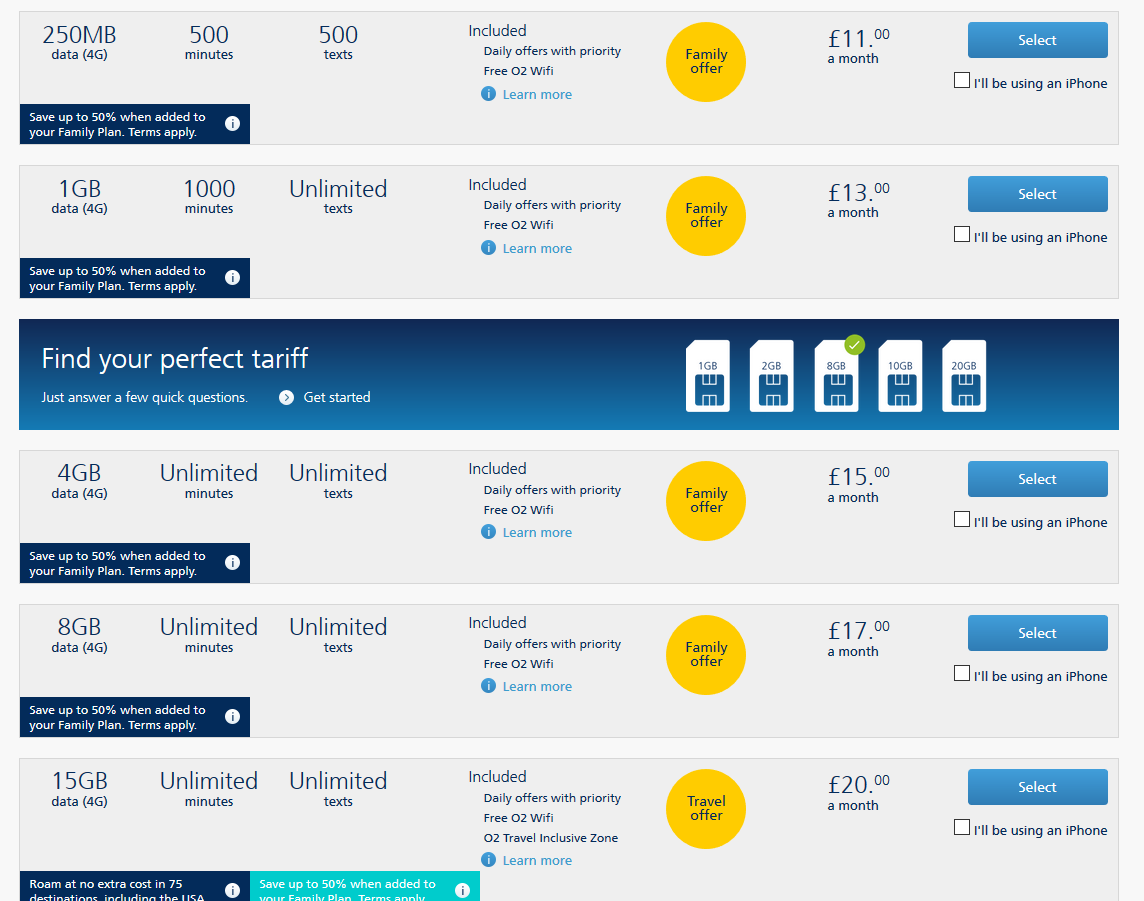The height and width of the screenshot is (901, 1144).
Task: Select the 8GB £17 a month plan
Action: [1037, 633]
